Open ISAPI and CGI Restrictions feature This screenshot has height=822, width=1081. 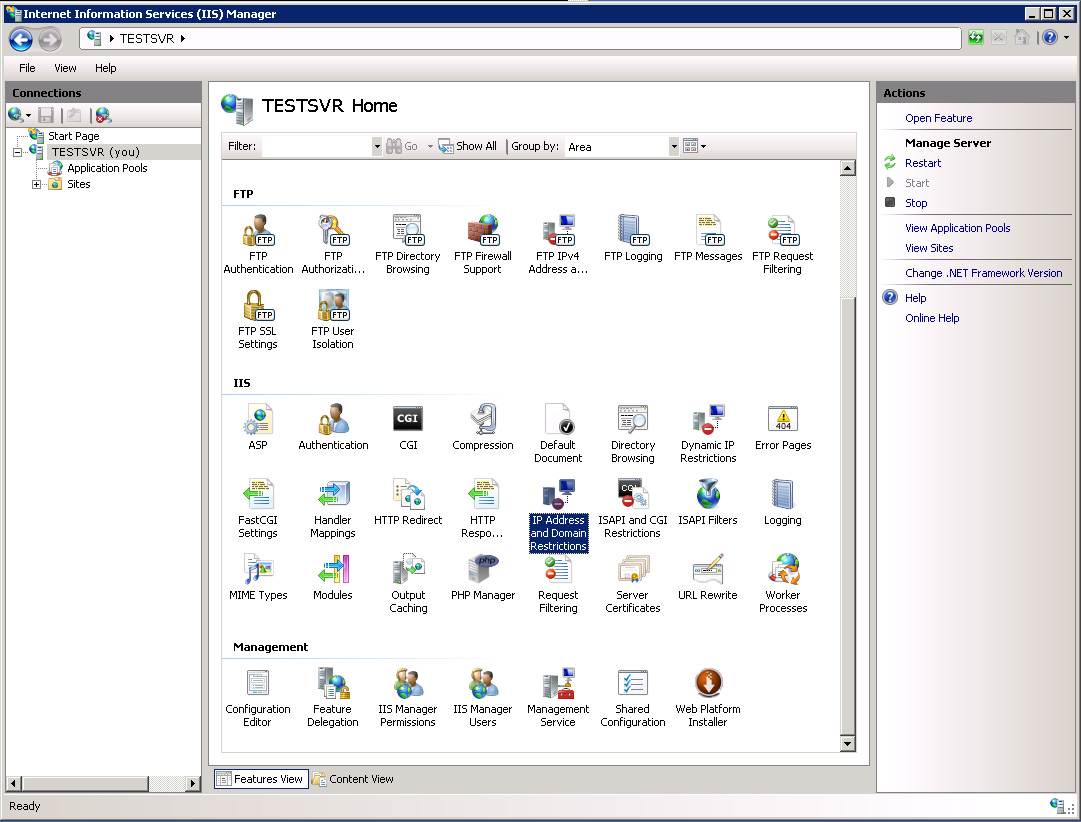633,508
